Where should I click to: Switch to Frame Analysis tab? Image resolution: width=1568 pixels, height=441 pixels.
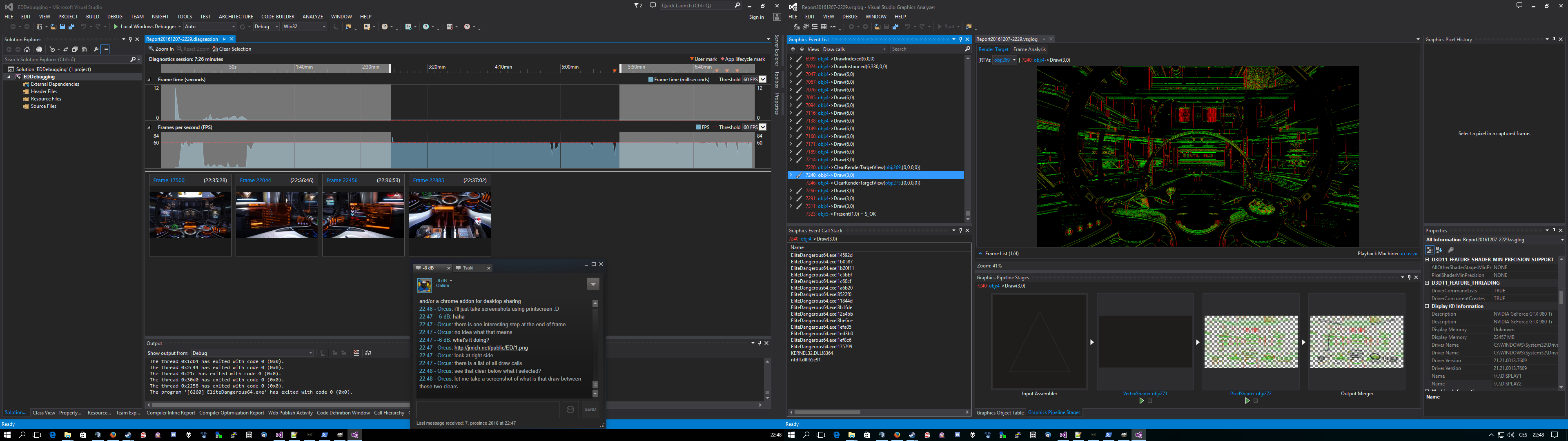point(1029,49)
